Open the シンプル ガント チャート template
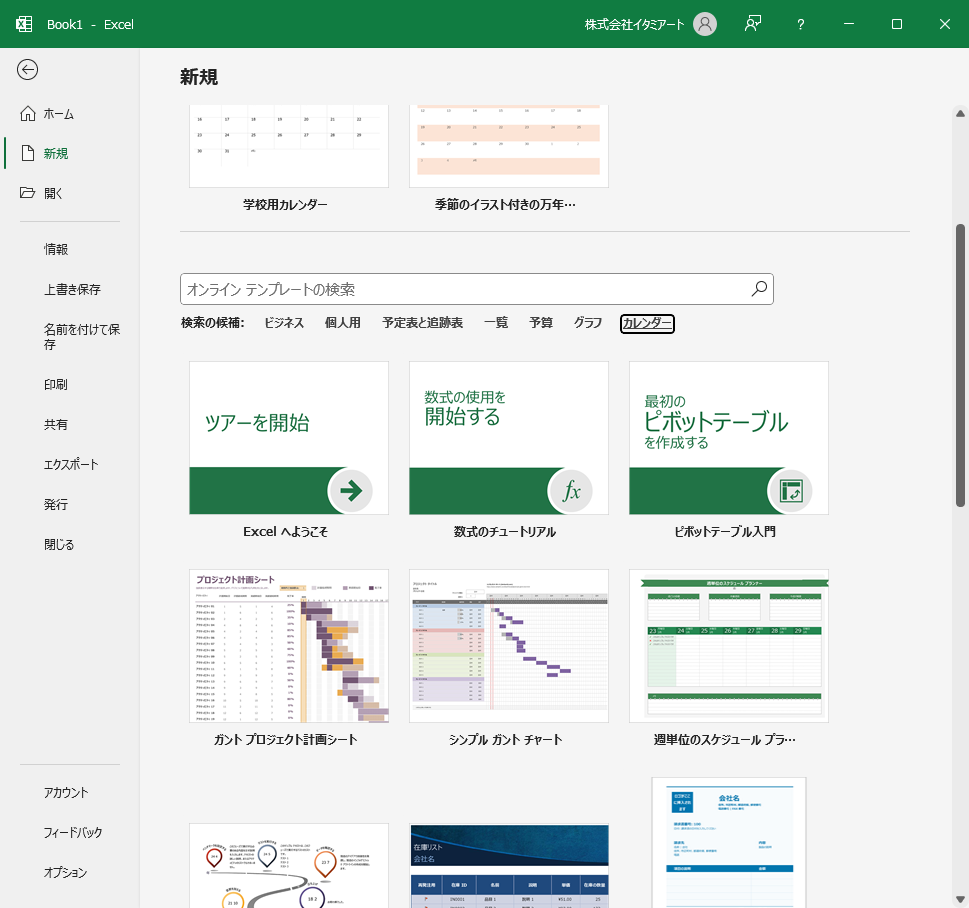969x908 pixels. click(509, 646)
